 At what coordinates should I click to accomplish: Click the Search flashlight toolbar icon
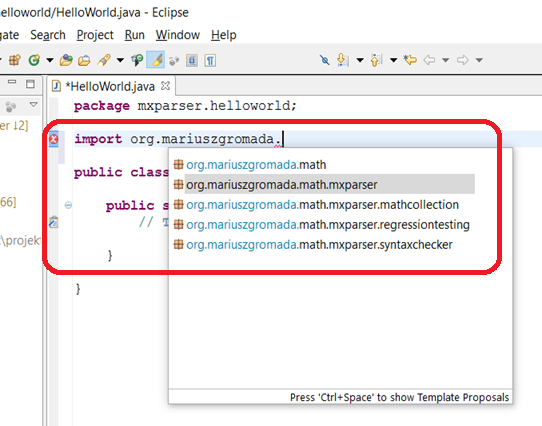[104, 60]
